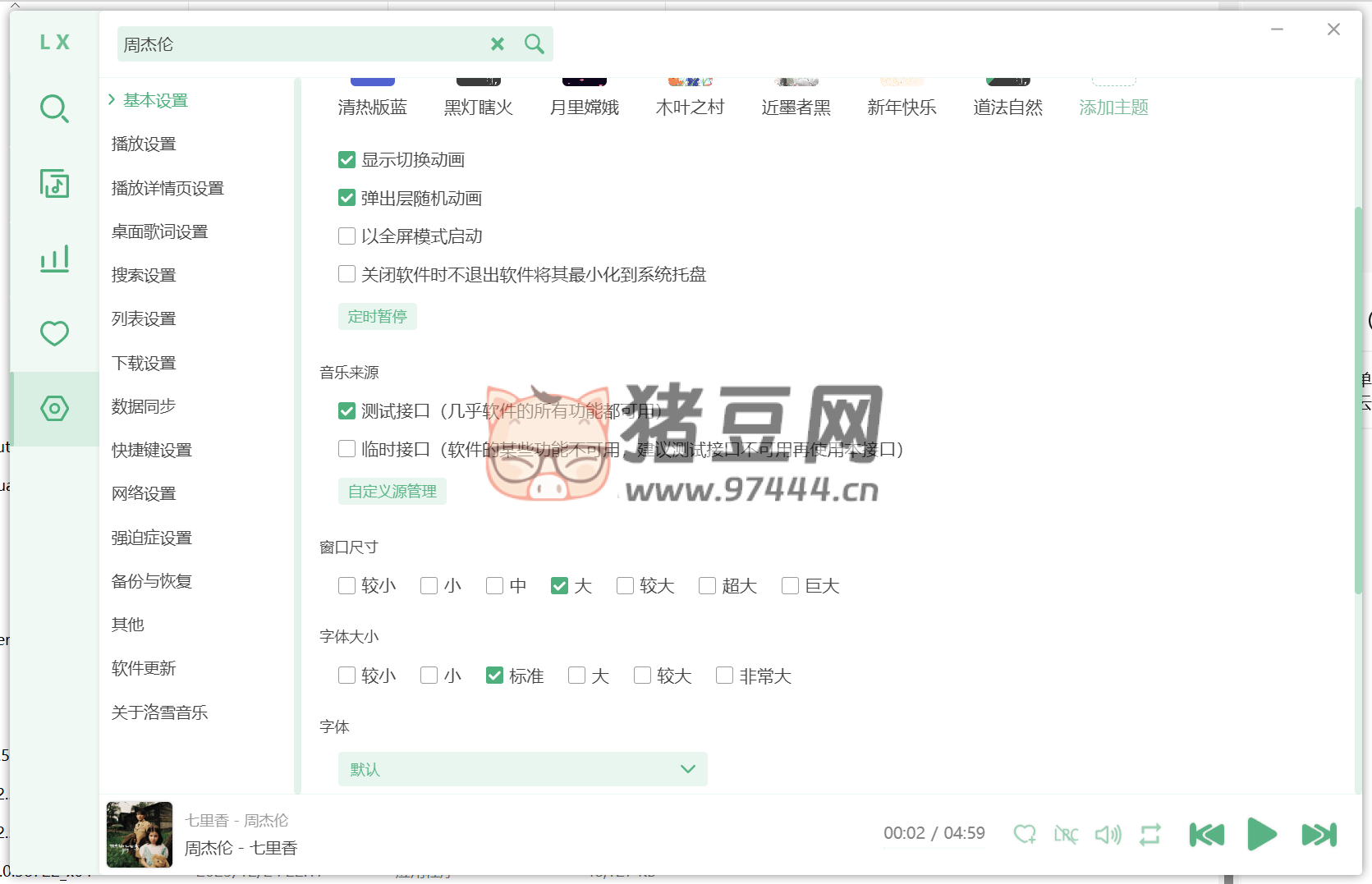
Task: Skip to the next track
Action: (1319, 835)
